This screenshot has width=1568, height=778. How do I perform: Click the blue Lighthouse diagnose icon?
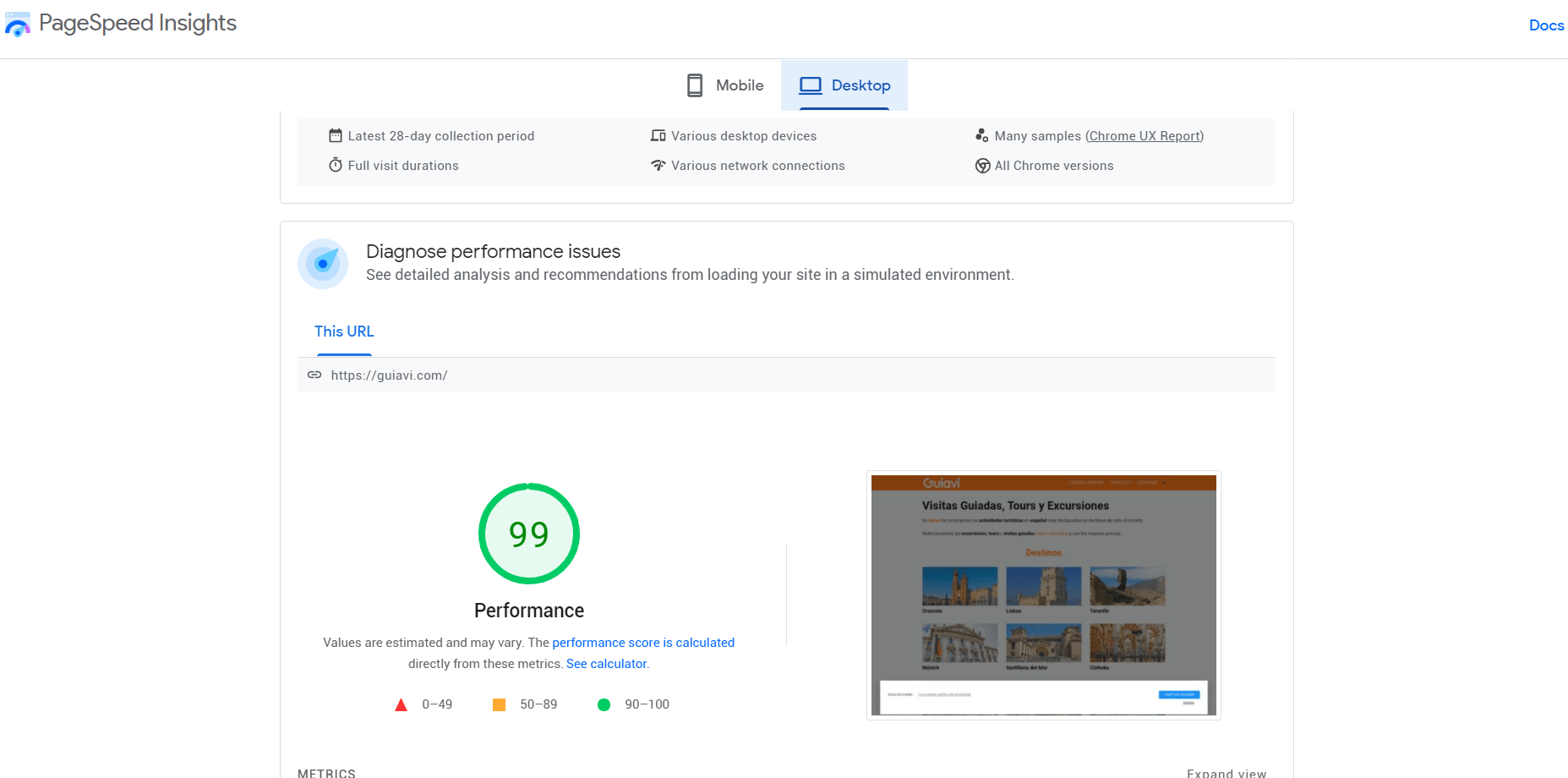point(323,264)
